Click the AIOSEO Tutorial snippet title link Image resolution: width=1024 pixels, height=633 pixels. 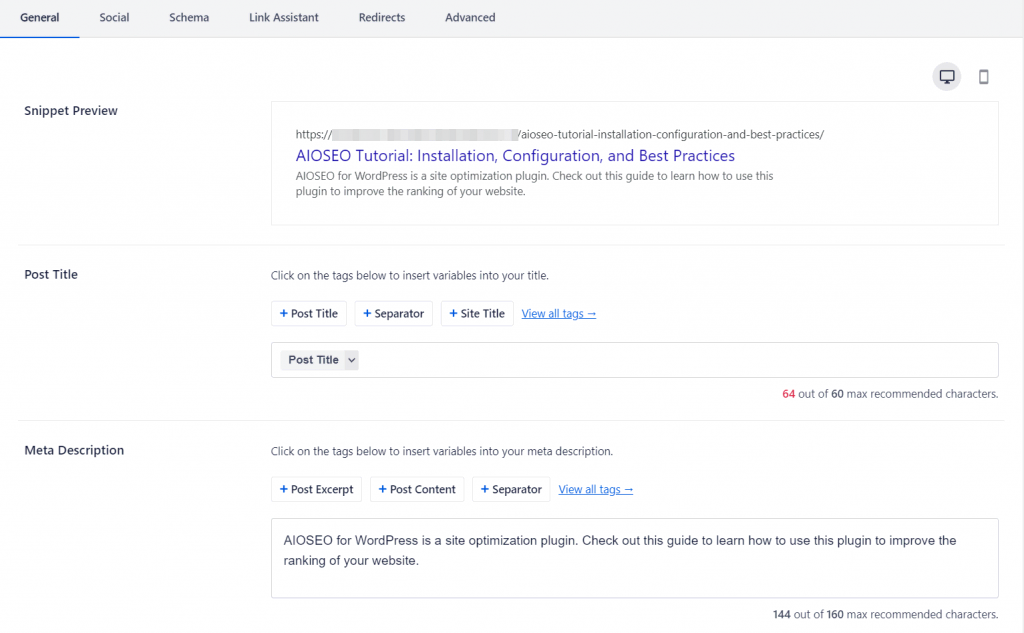515,156
